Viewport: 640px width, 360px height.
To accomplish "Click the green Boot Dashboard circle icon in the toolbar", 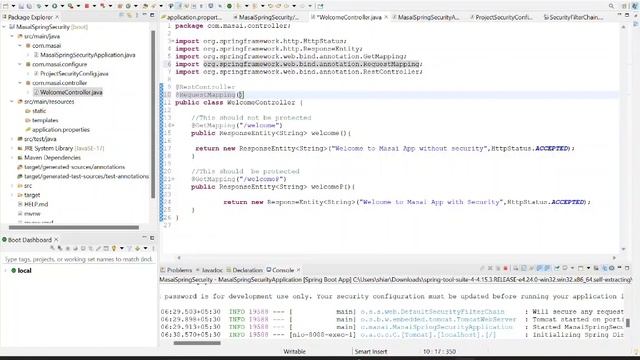I will [x=229, y=6].
